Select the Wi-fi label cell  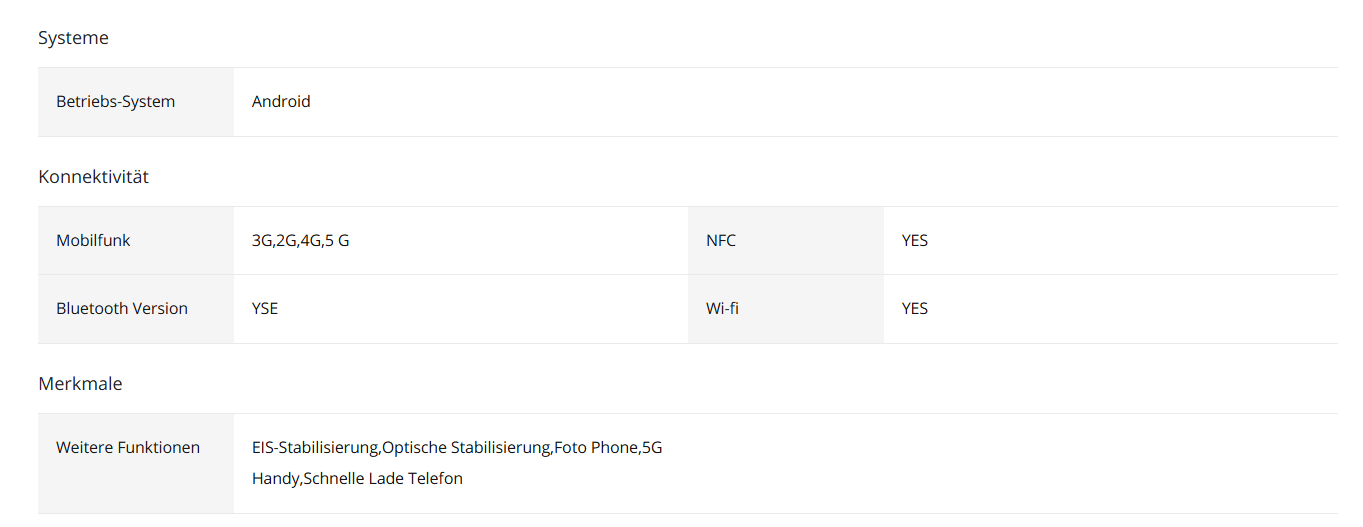click(786, 309)
